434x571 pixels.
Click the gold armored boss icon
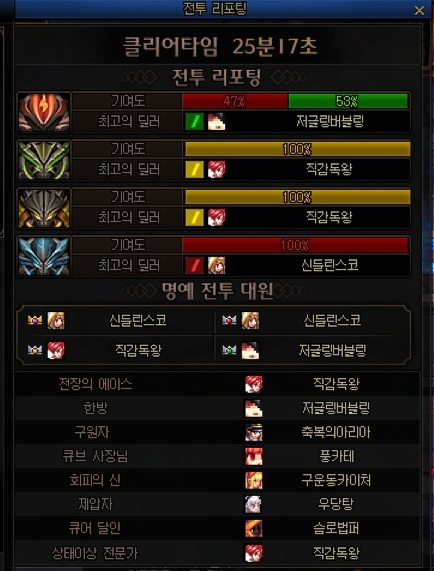click(44, 208)
